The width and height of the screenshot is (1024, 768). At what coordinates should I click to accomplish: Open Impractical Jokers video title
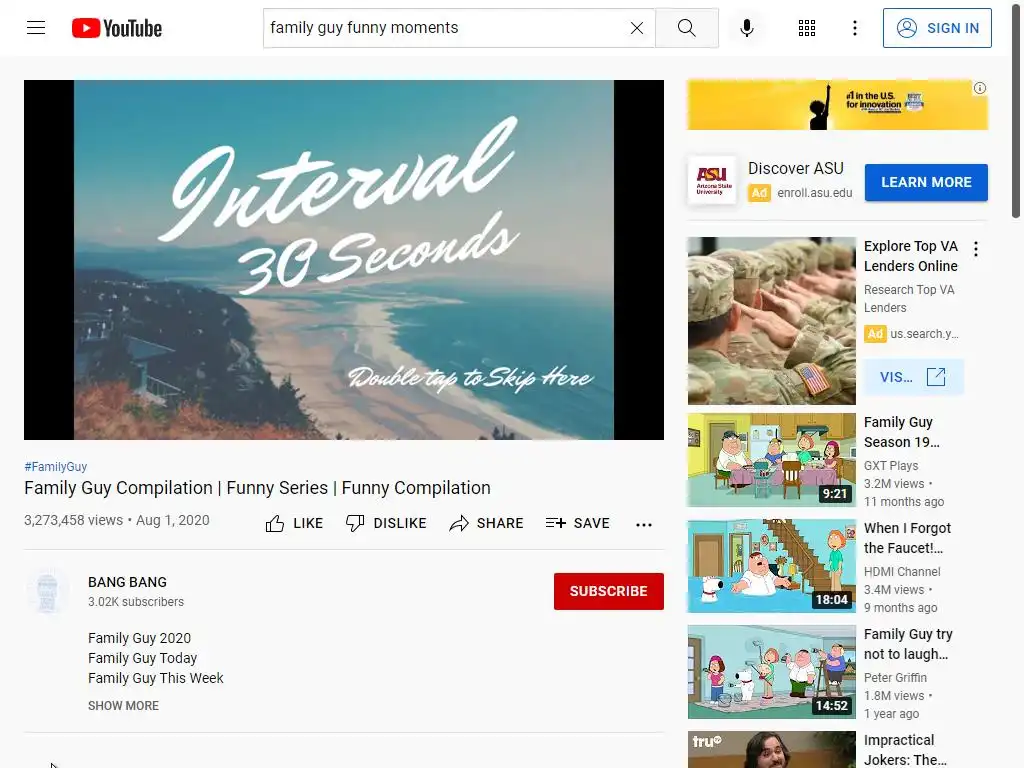coord(904,750)
